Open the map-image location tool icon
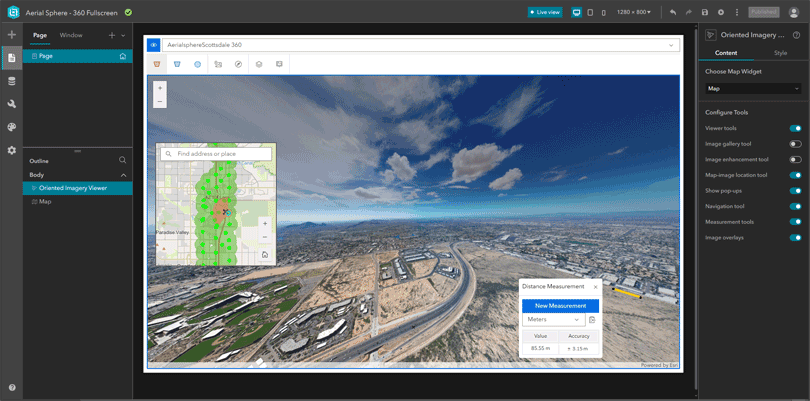 [218, 64]
